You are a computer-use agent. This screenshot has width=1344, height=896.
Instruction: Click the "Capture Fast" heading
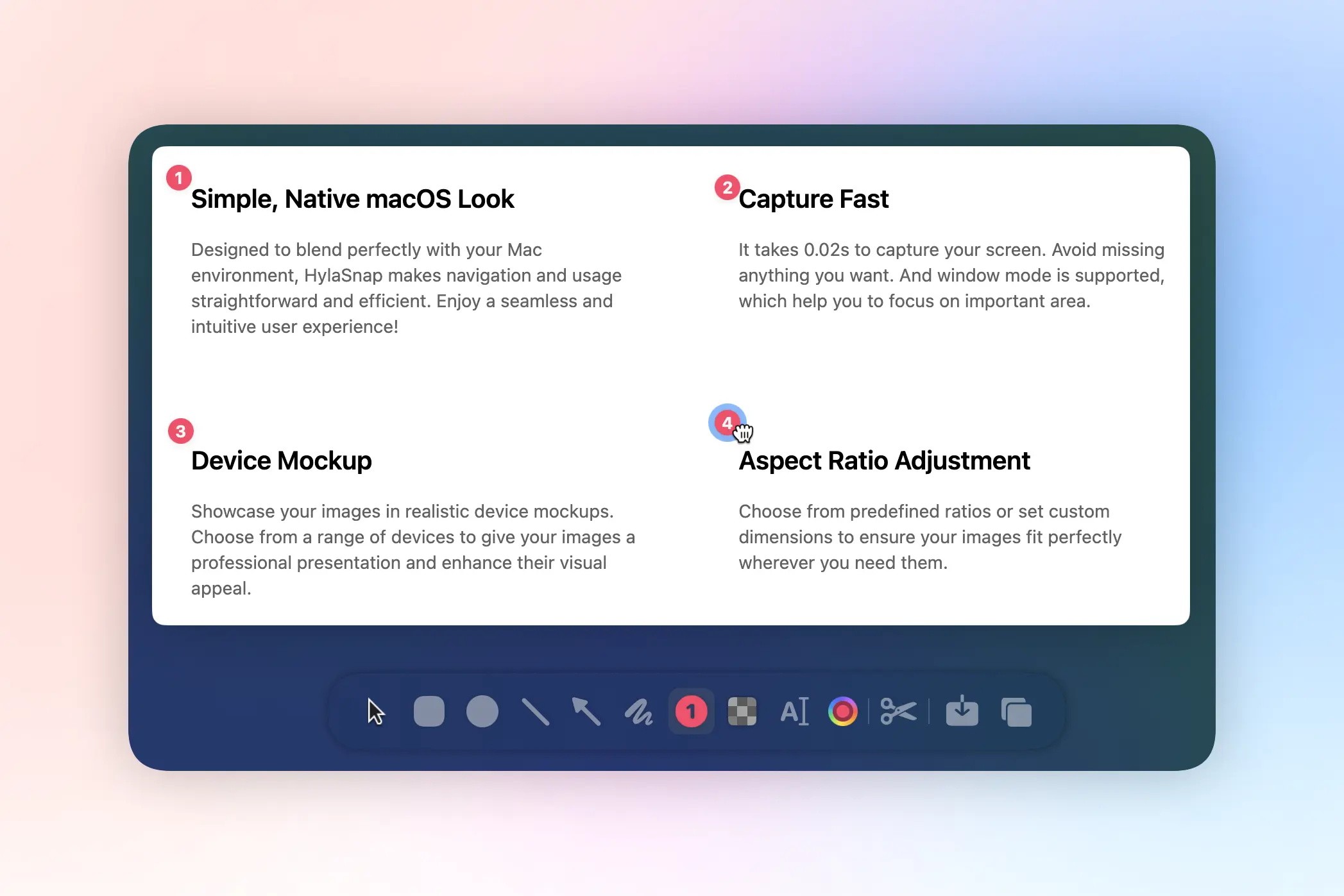813,199
